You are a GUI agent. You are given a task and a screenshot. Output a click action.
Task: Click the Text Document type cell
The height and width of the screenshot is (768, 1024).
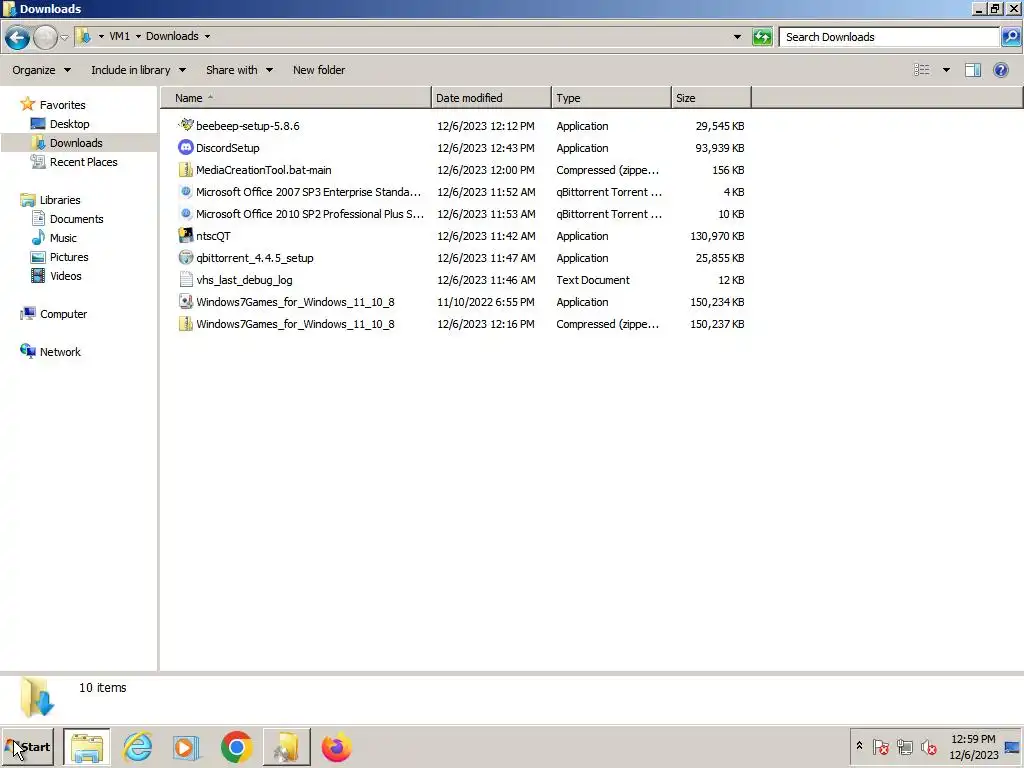(x=593, y=280)
